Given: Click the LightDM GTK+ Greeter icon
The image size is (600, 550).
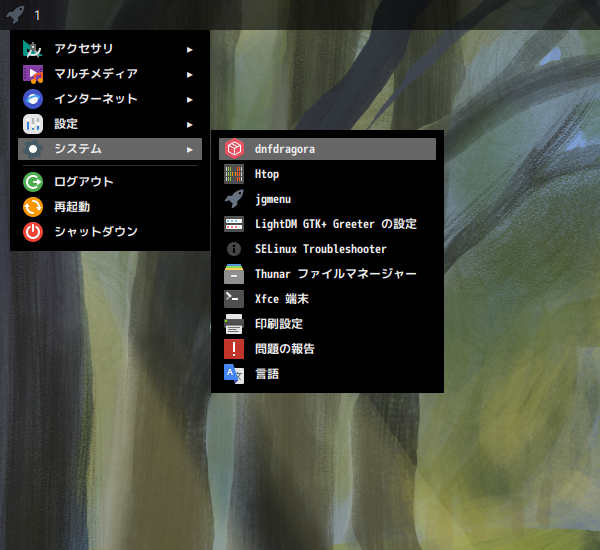Looking at the screenshot, I should [234, 224].
